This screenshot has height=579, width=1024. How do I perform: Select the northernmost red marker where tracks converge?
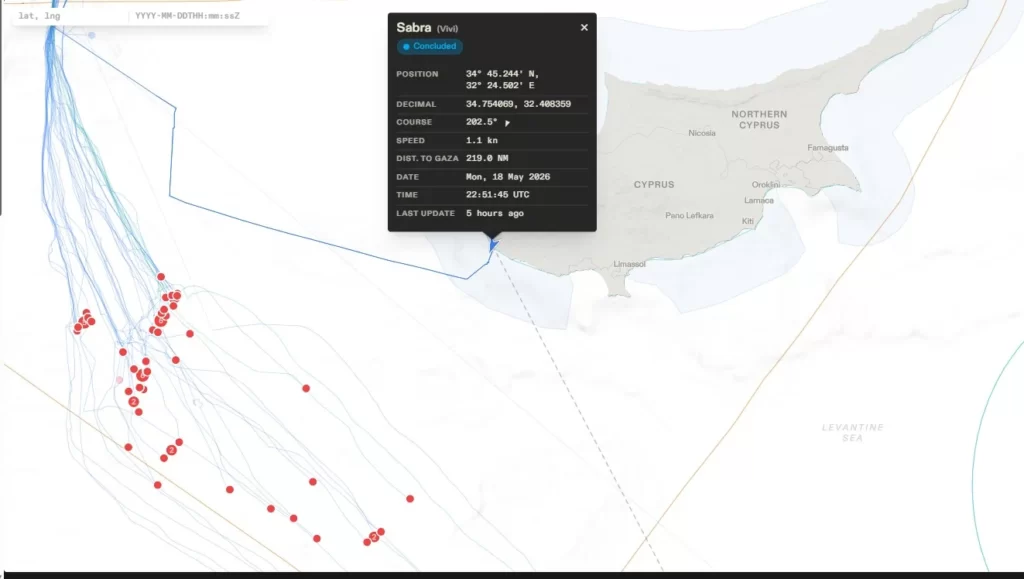click(161, 277)
